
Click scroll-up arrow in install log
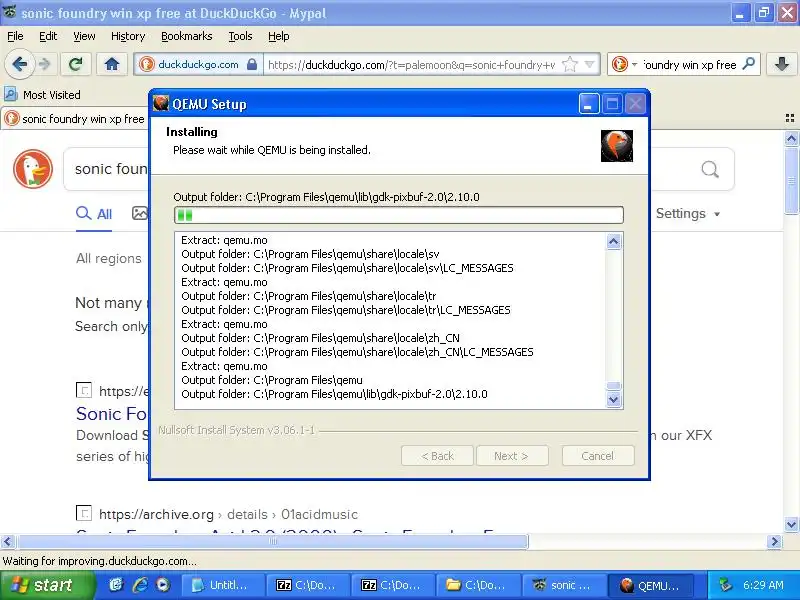(x=614, y=241)
